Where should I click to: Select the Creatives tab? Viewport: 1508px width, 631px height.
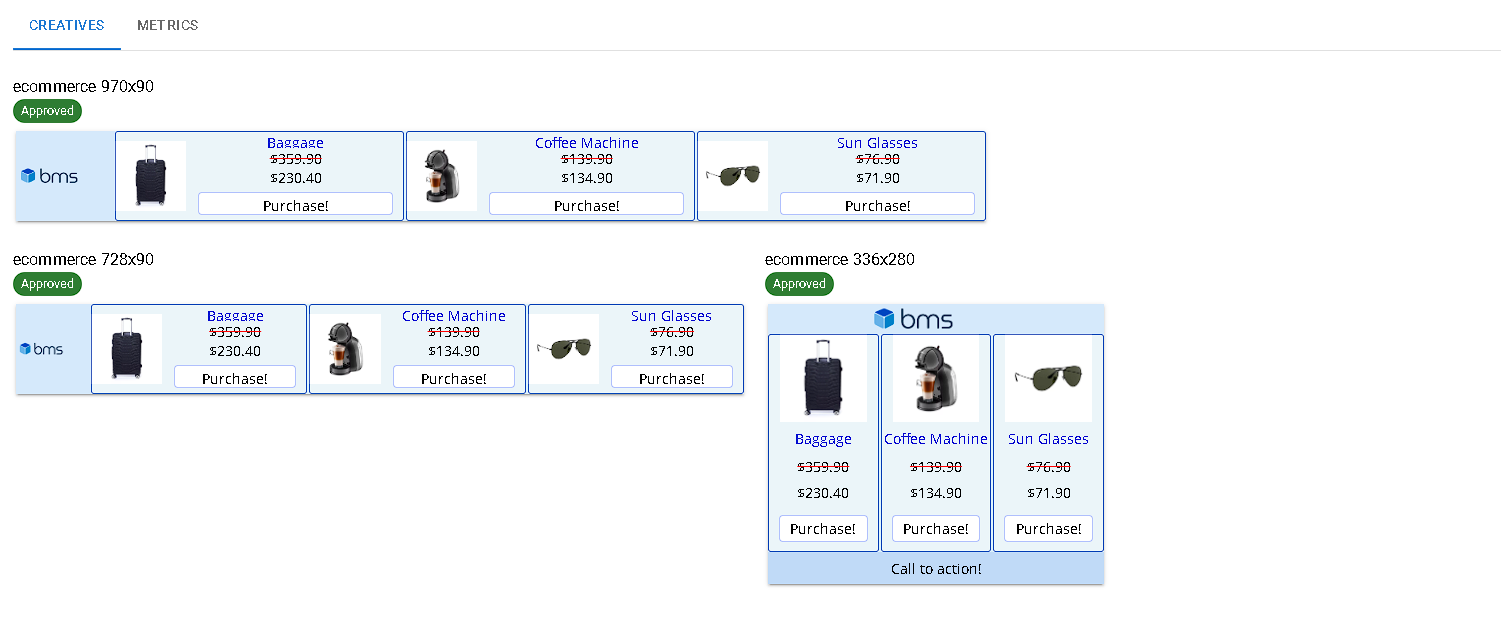coord(67,25)
